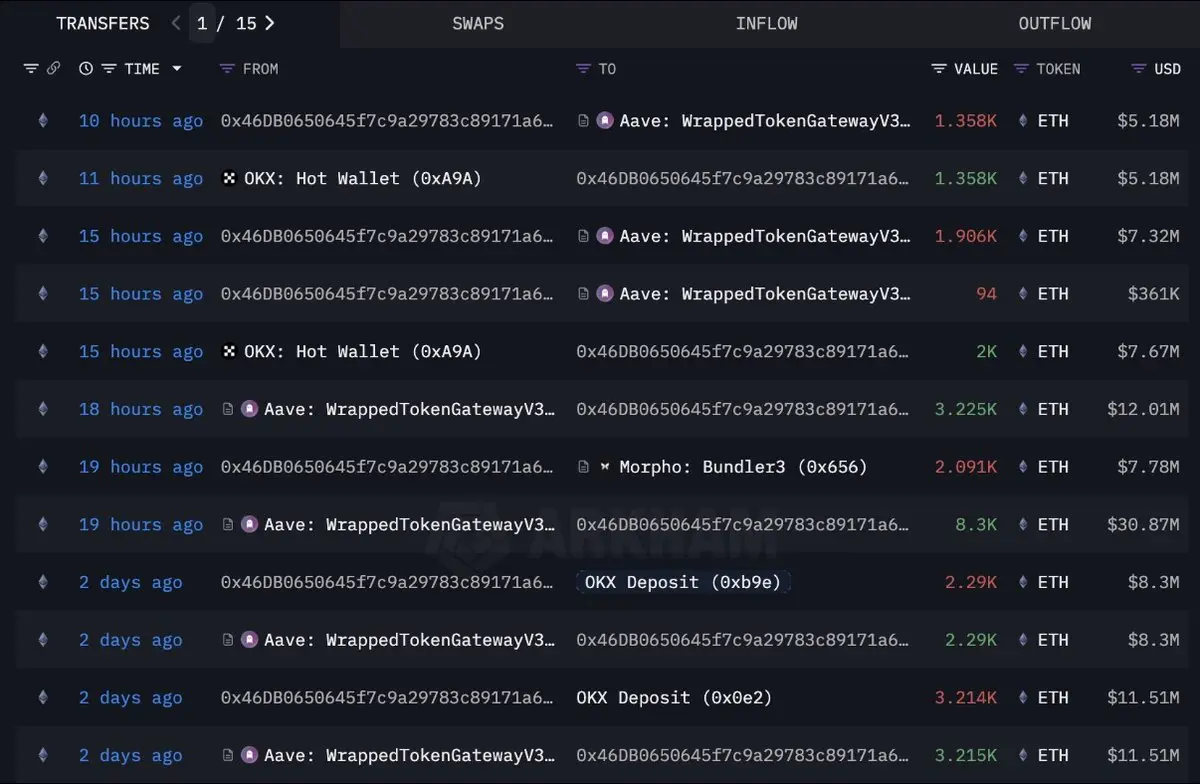This screenshot has height=784, width=1200.
Task: Click Aave logo in the 3.215K row
Action: tap(250, 755)
